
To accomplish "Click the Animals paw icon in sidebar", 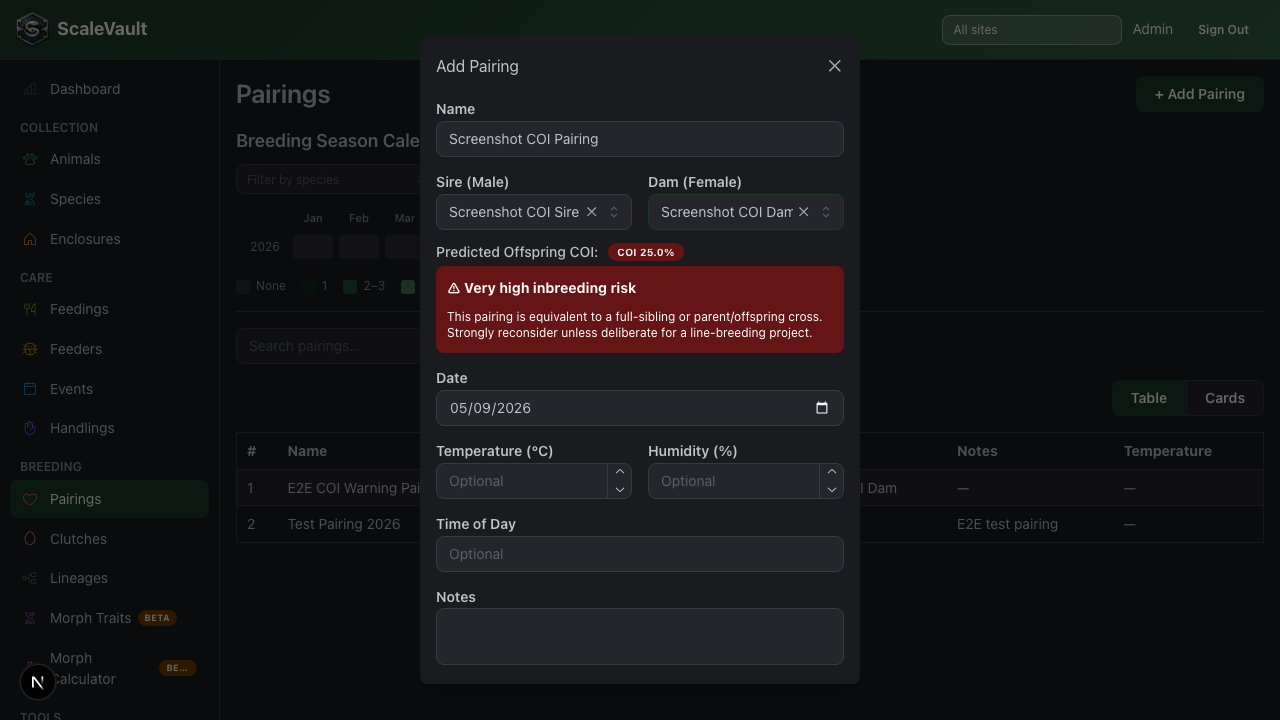I will [x=30, y=159].
